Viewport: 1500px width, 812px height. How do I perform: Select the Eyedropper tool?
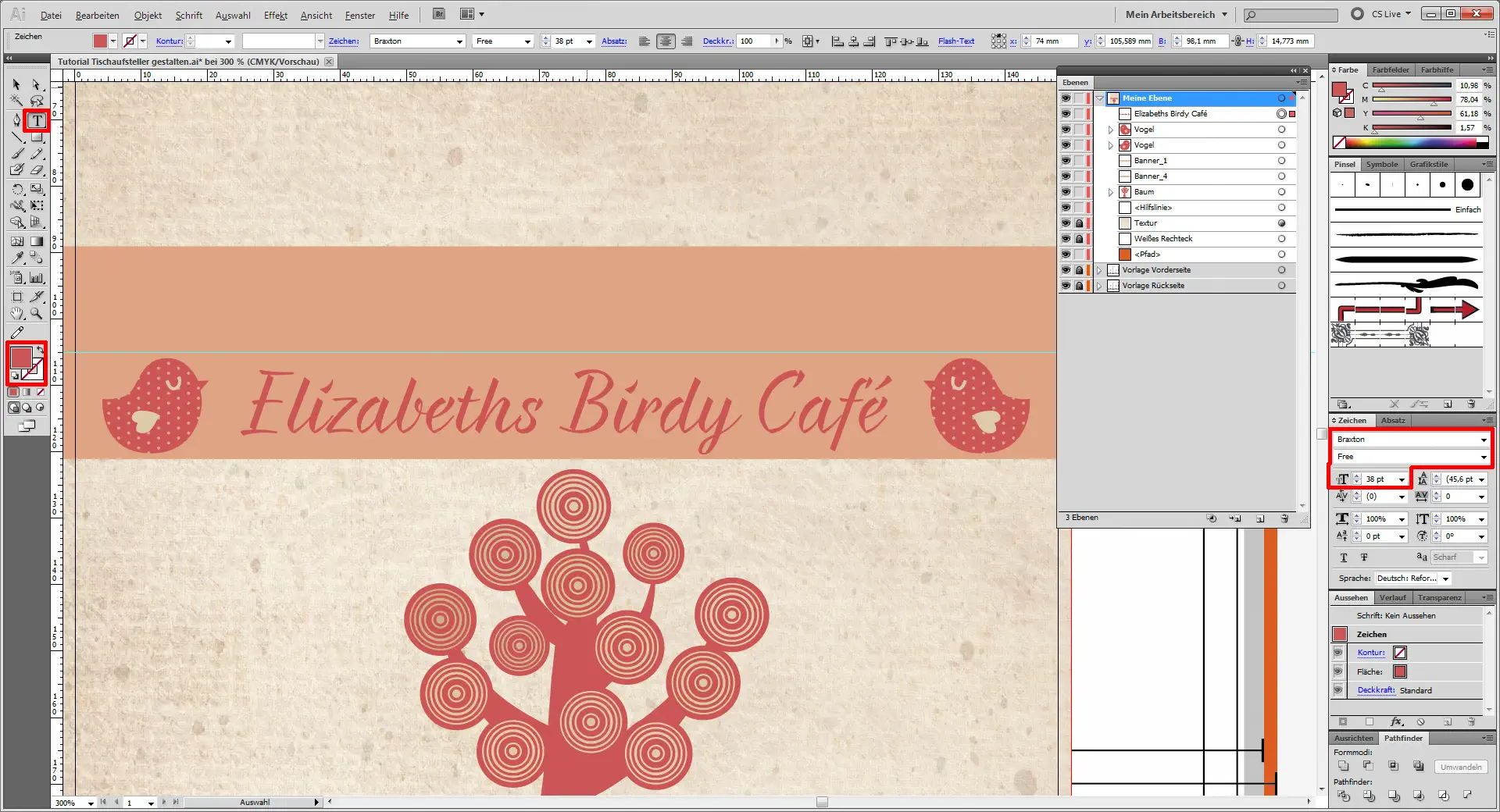(17, 258)
